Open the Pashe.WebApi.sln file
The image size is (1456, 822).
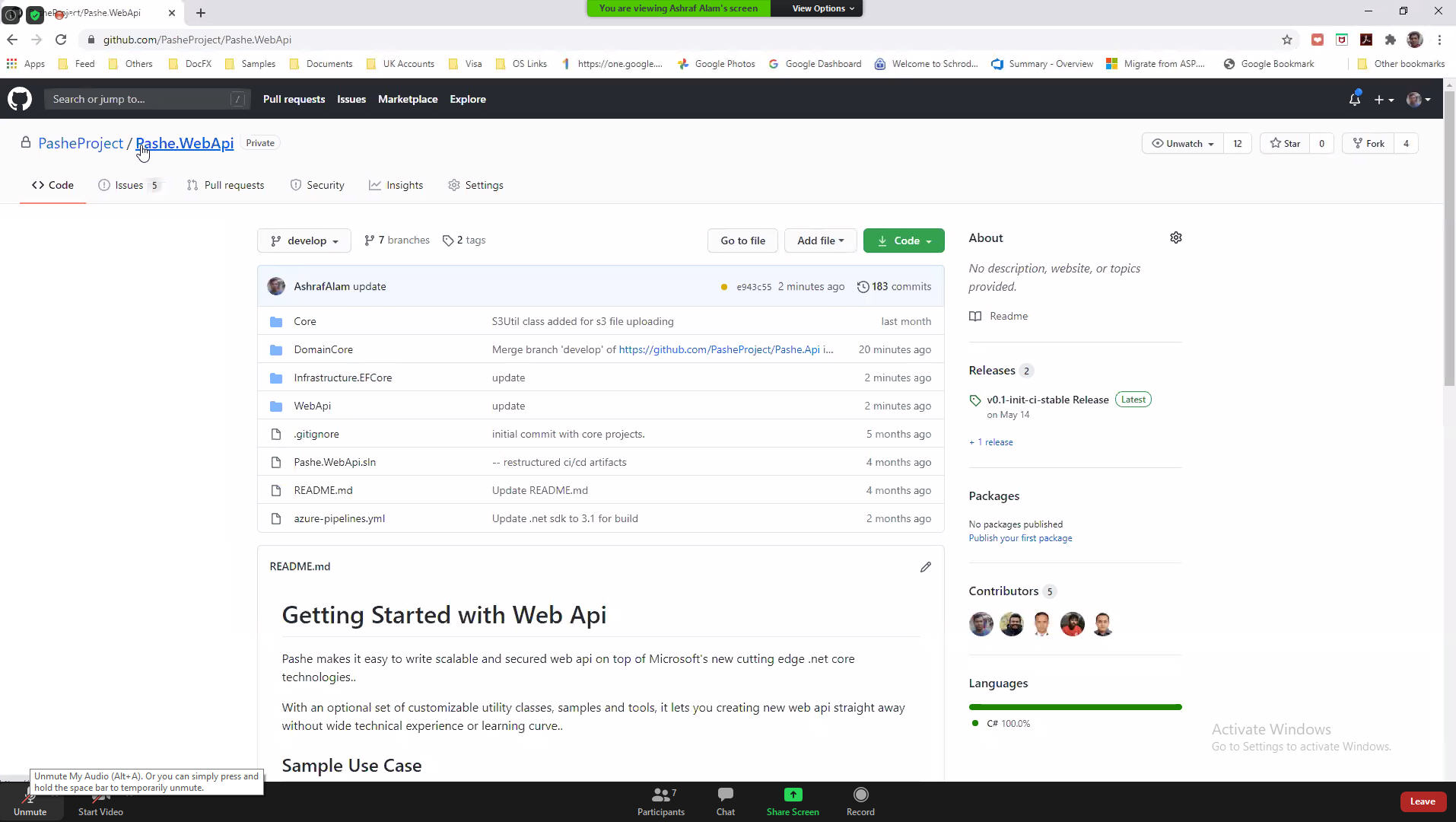(335, 463)
